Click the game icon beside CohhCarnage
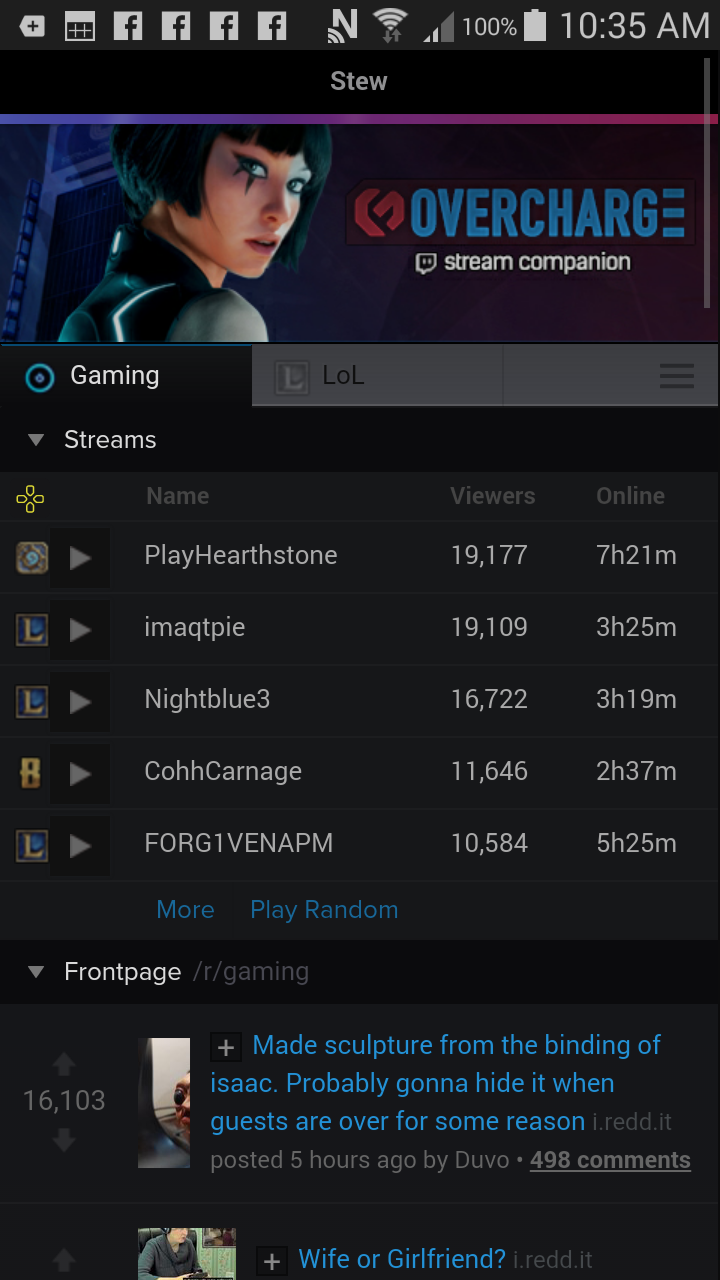This screenshot has width=720, height=1280. 31,773
